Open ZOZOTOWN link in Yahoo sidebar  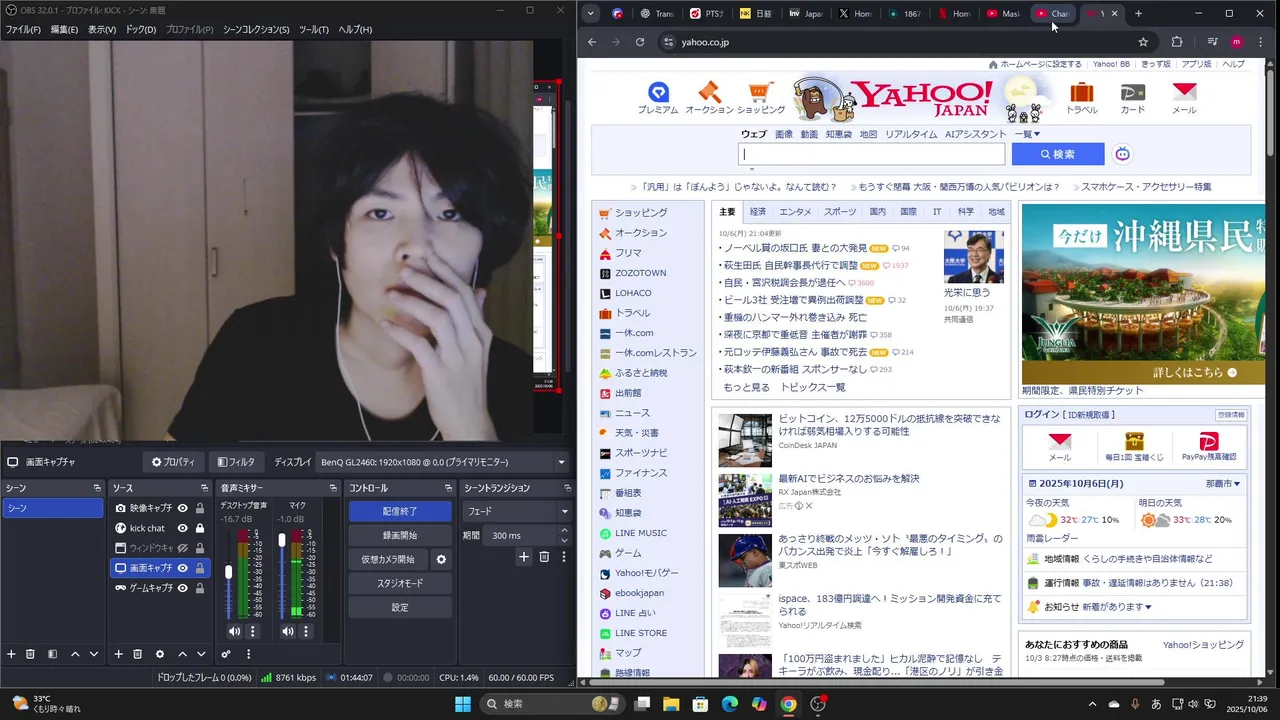[640, 273]
